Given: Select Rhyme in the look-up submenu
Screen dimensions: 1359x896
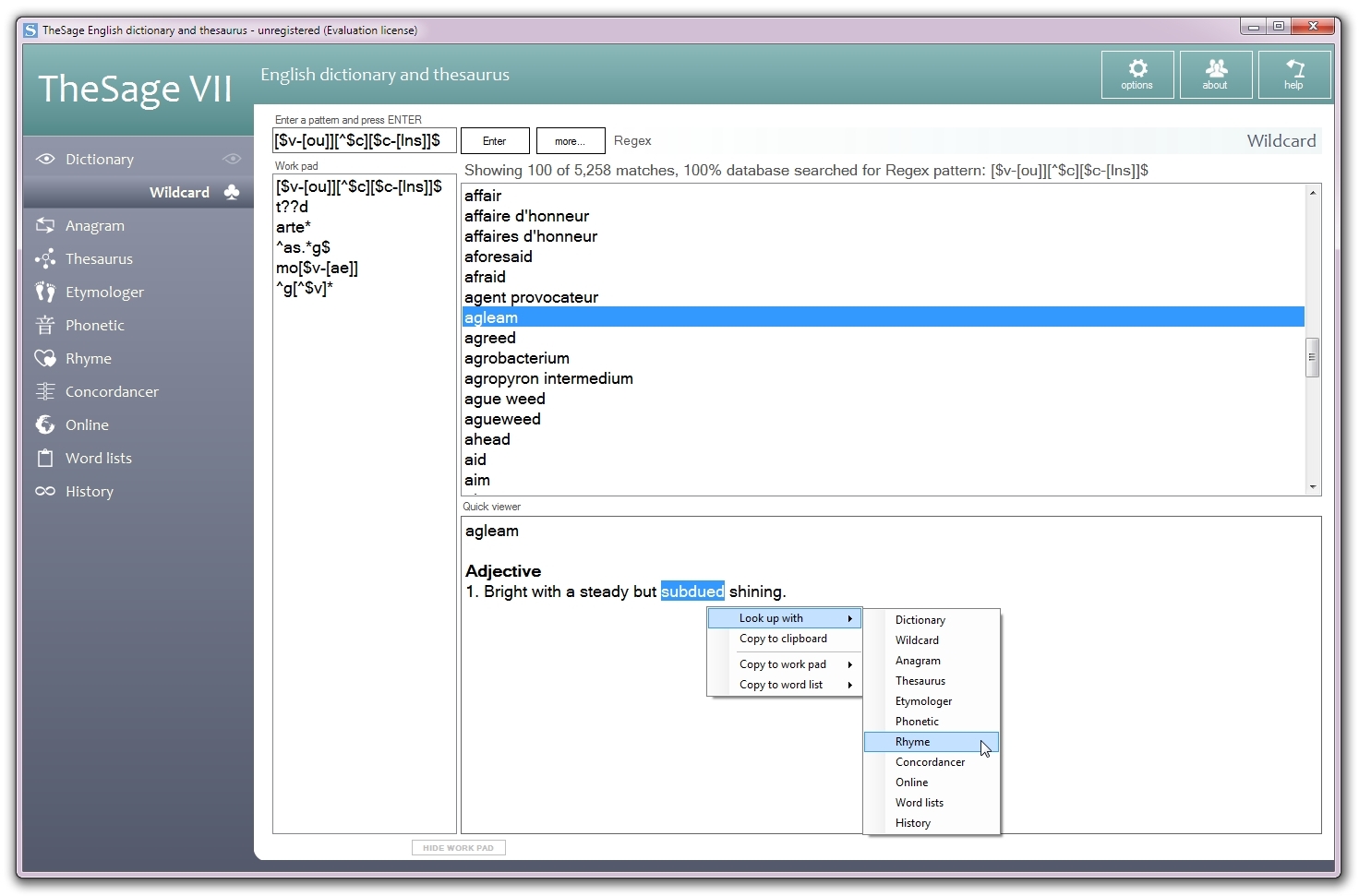Looking at the screenshot, I should [932, 742].
